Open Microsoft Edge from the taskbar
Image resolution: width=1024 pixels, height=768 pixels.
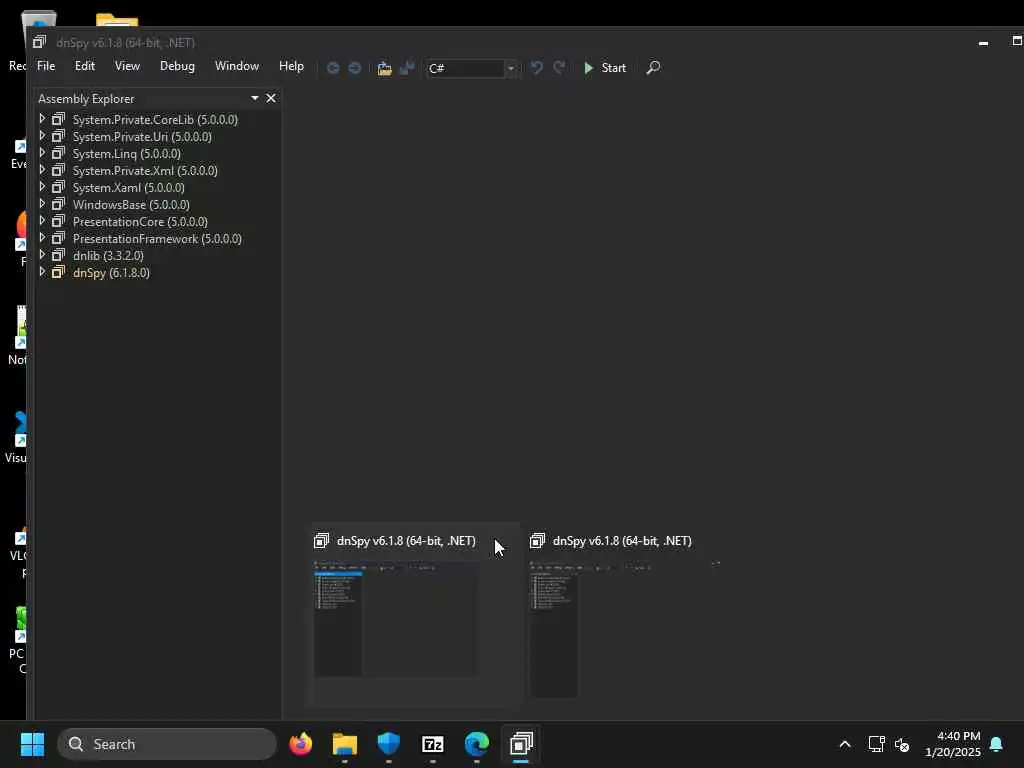[x=477, y=744]
